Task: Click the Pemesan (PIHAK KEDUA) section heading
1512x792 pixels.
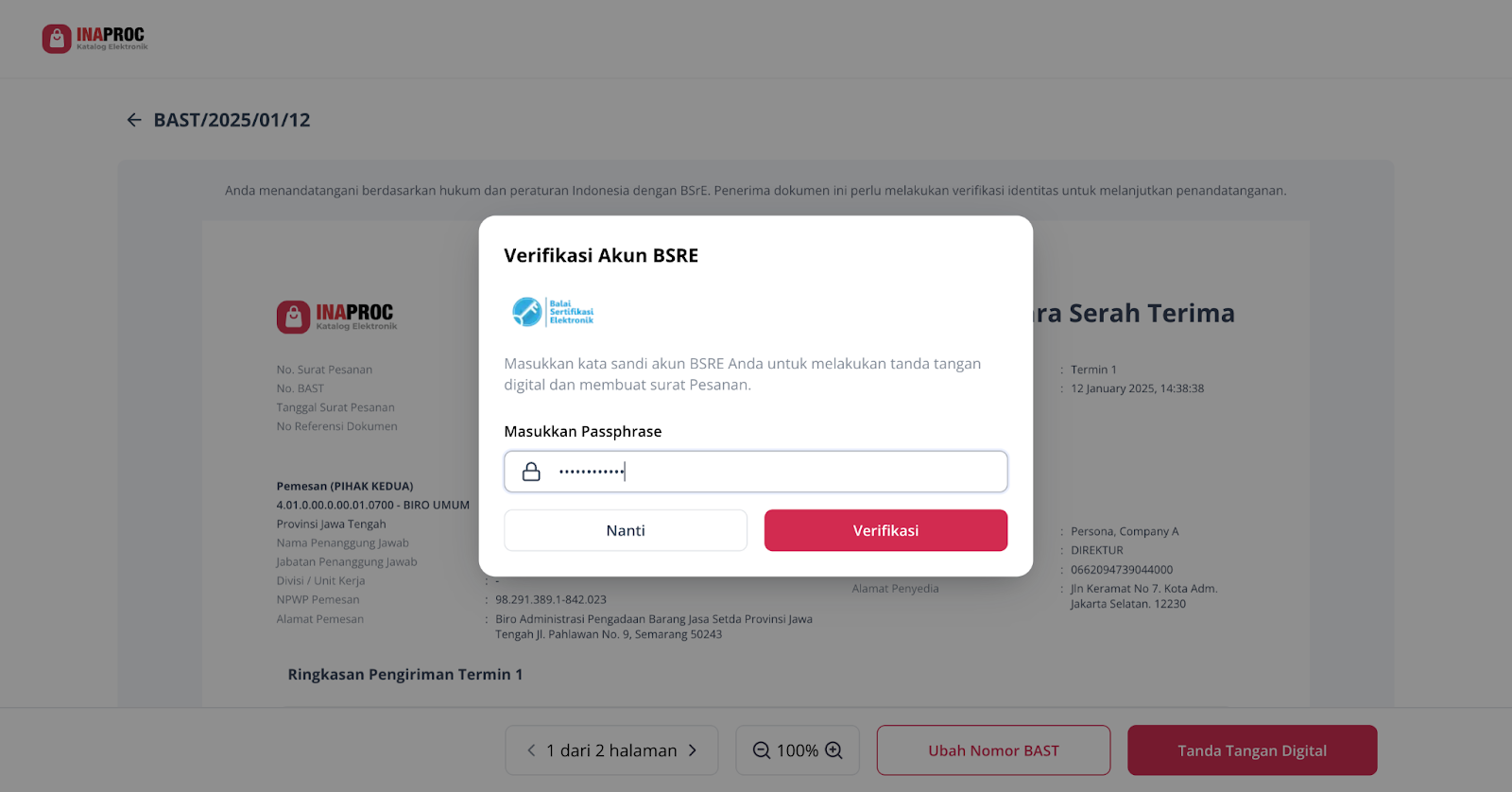Action: pyautogui.click(x=345, y=486)
